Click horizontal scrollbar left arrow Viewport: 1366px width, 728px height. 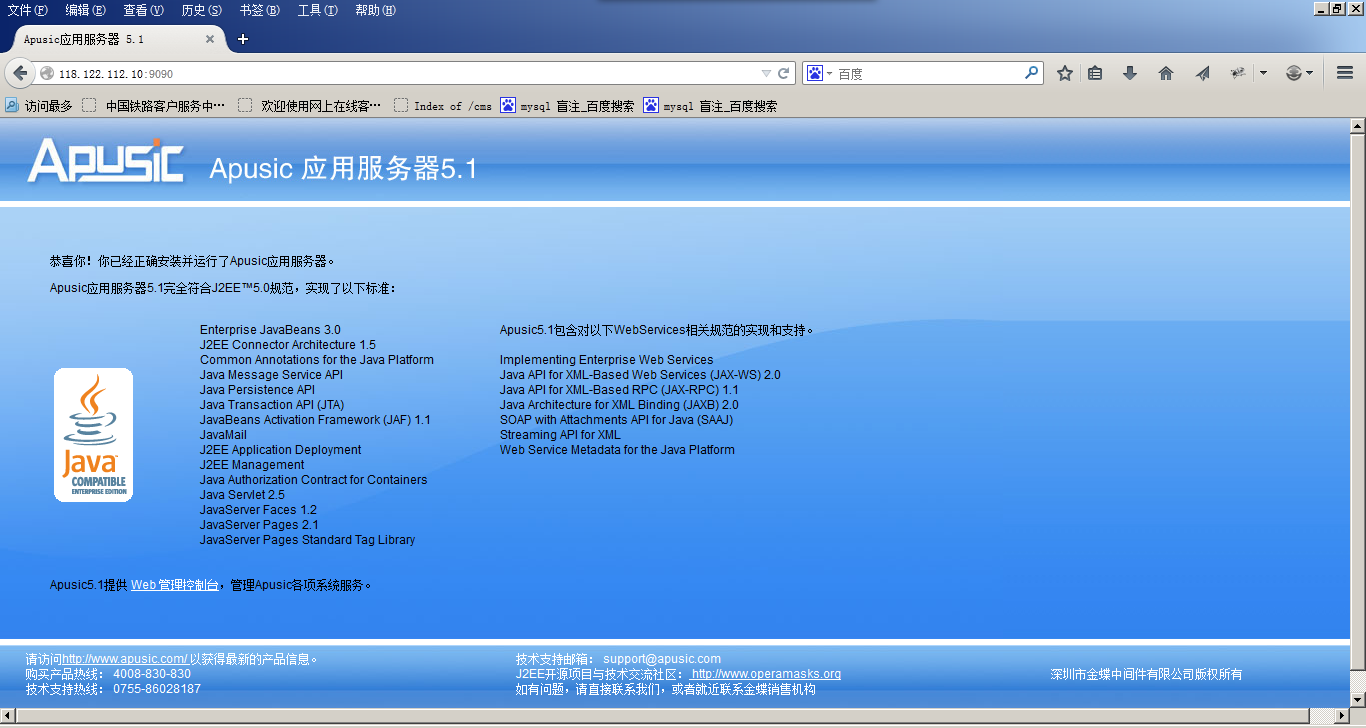[8, 716]
